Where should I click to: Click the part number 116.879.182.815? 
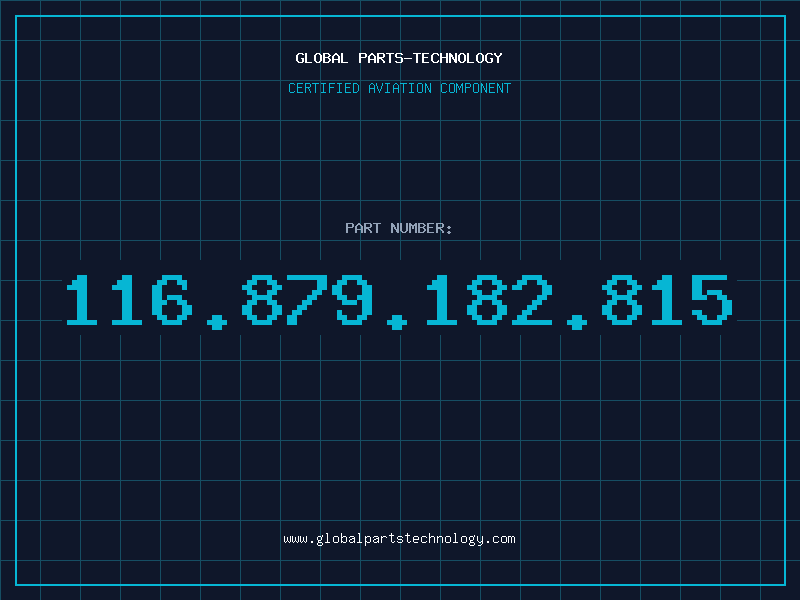tap(399, 301)
